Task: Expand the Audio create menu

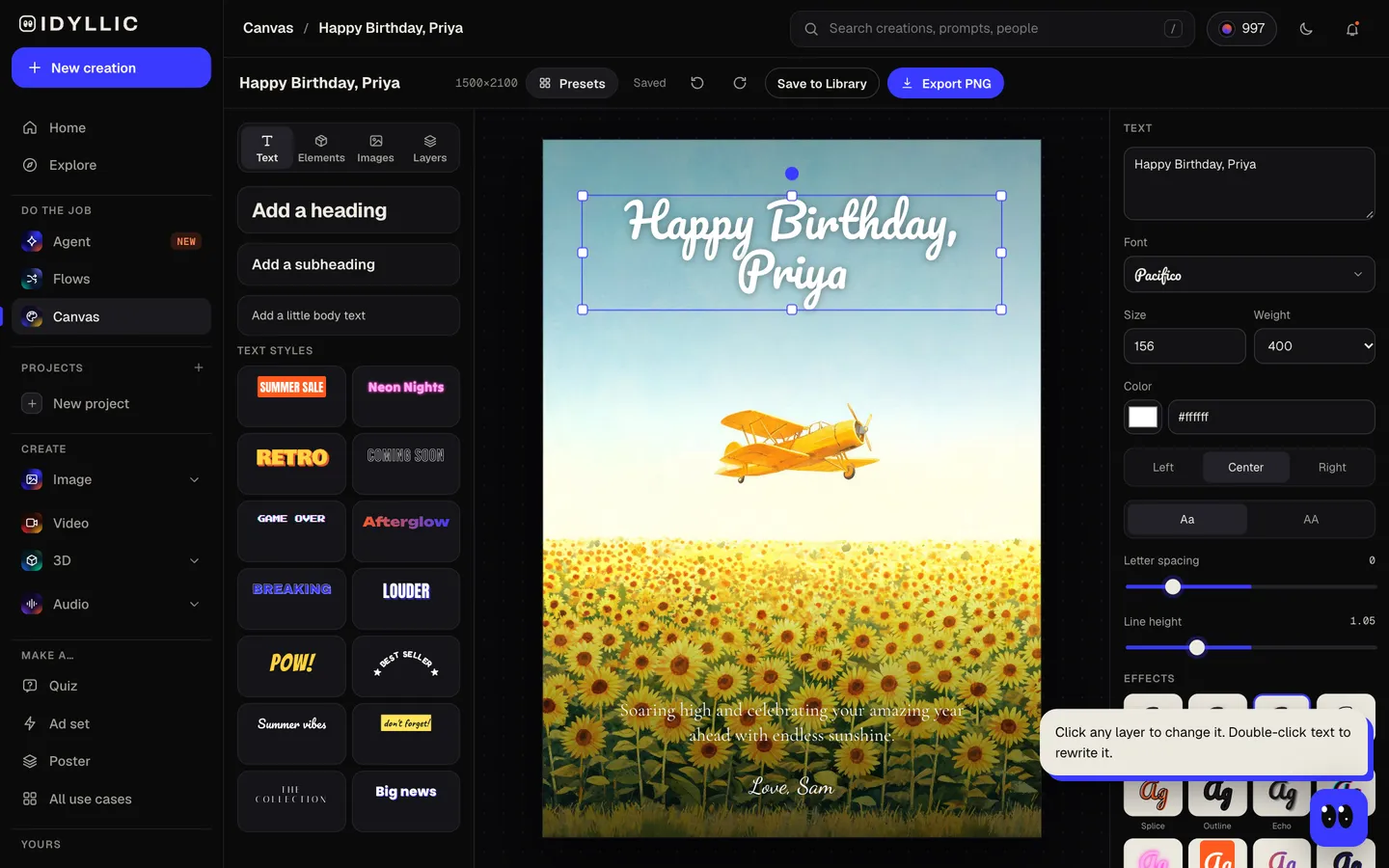Action: [x=195, y=604]
